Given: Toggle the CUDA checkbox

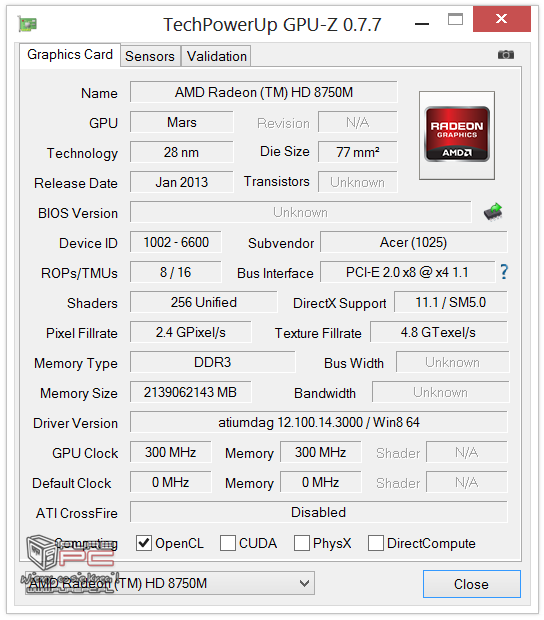Looking at the screenshot, I should pyautogui.click(x=228, y=543).
